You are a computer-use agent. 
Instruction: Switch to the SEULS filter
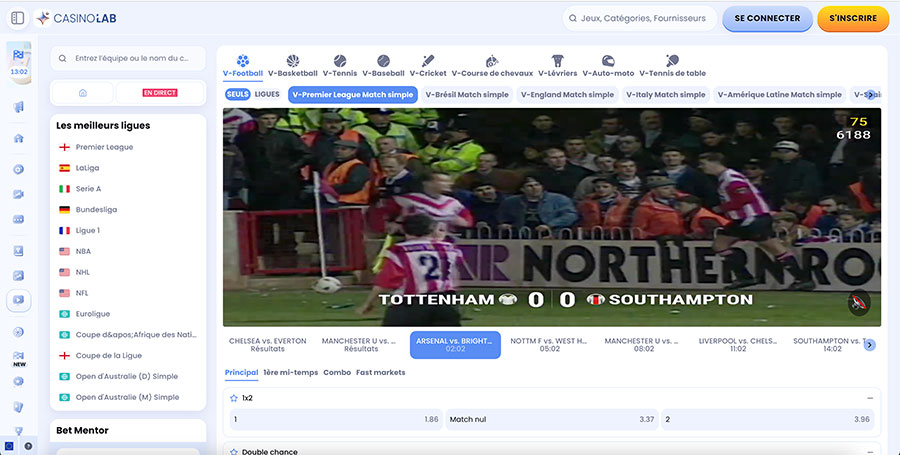click(237, 94)
